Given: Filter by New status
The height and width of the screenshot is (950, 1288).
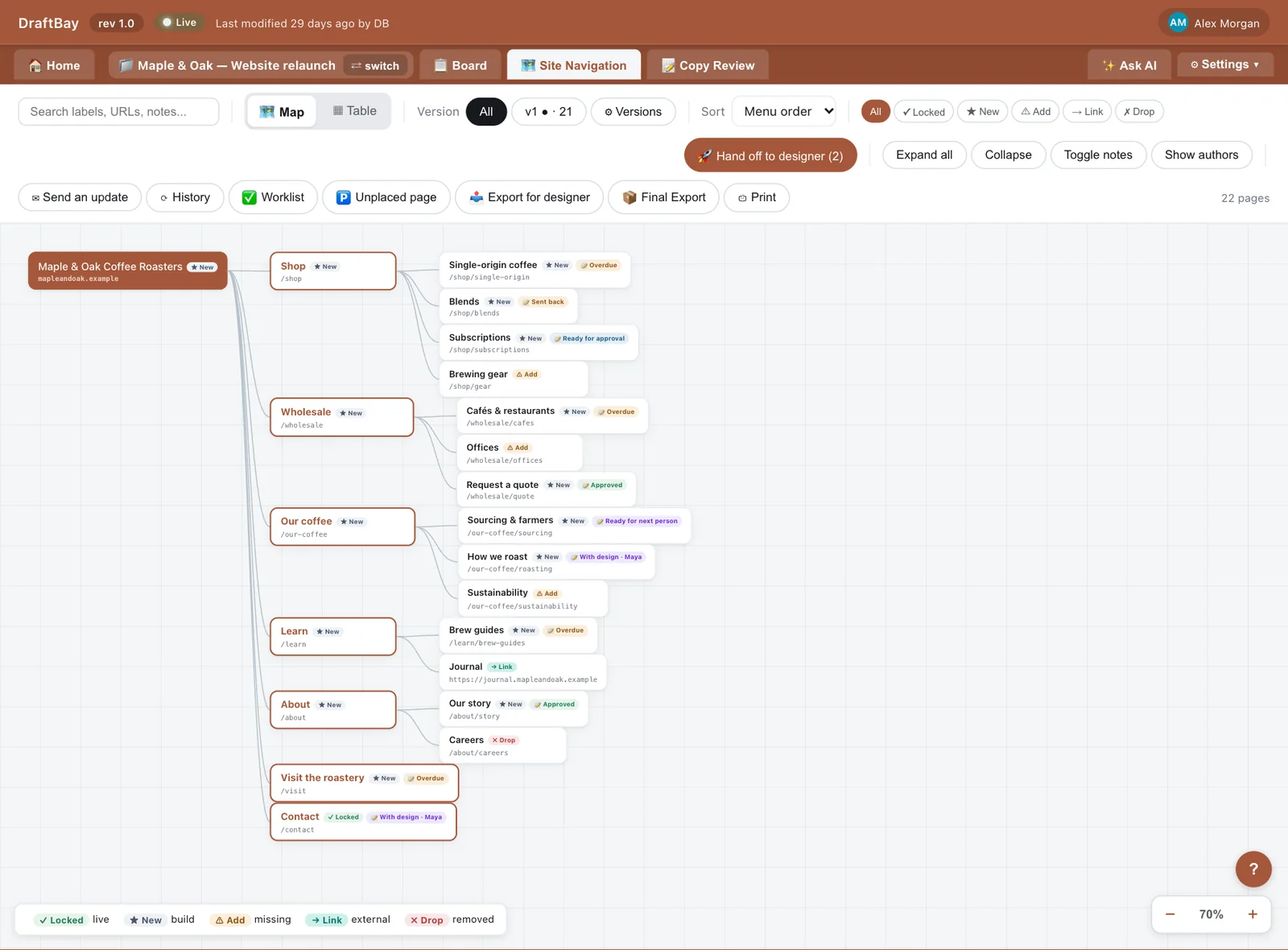Looking at the screenshot, I should coord(983,112).
